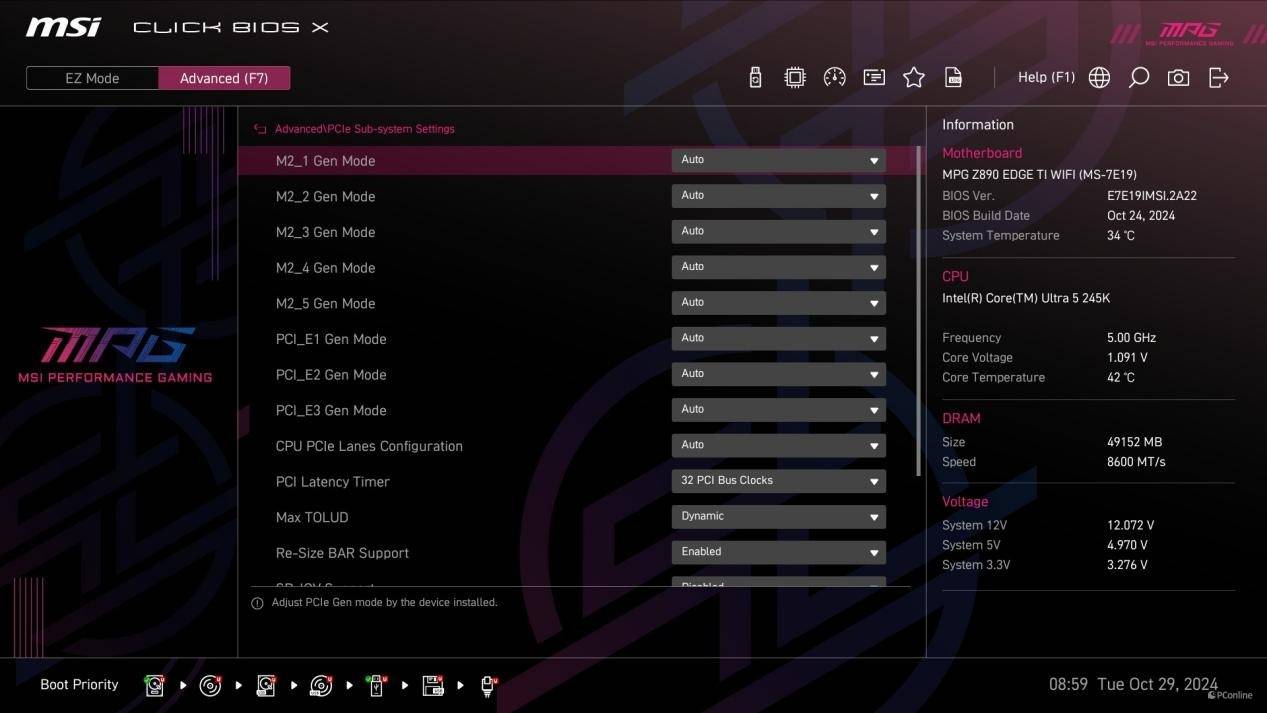Open the M2_5 Gen Mode dropdown
1267x713 pixels.
[778, 303]
